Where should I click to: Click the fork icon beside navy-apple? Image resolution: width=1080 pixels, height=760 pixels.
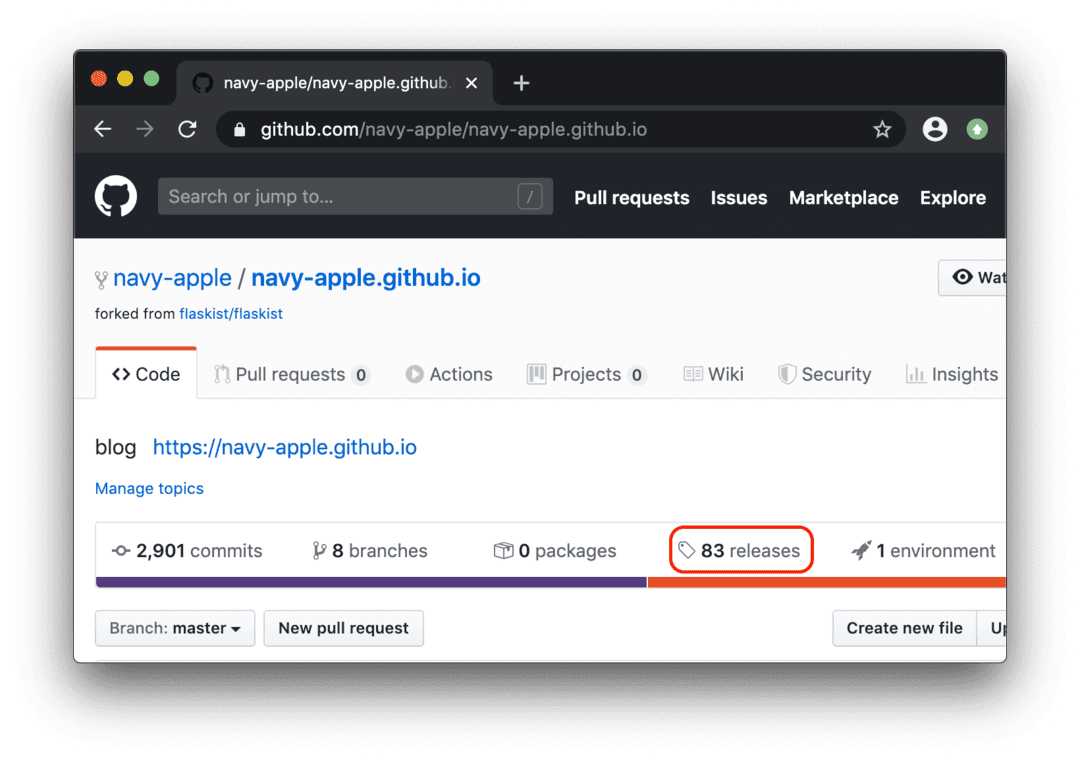(x=100, y=277)
